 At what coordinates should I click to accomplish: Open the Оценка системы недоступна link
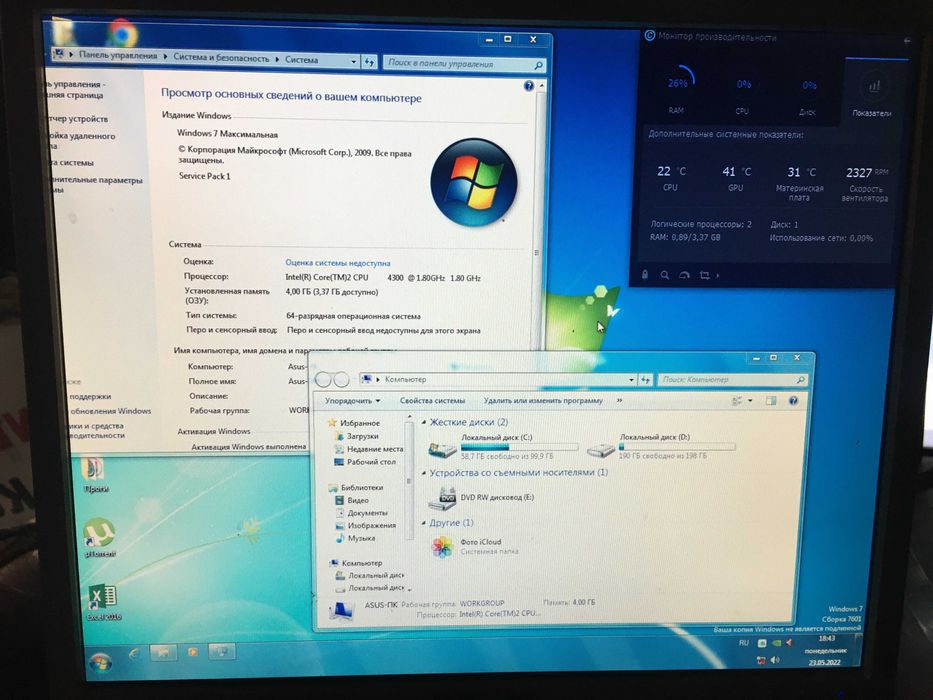tap(337, 262)
